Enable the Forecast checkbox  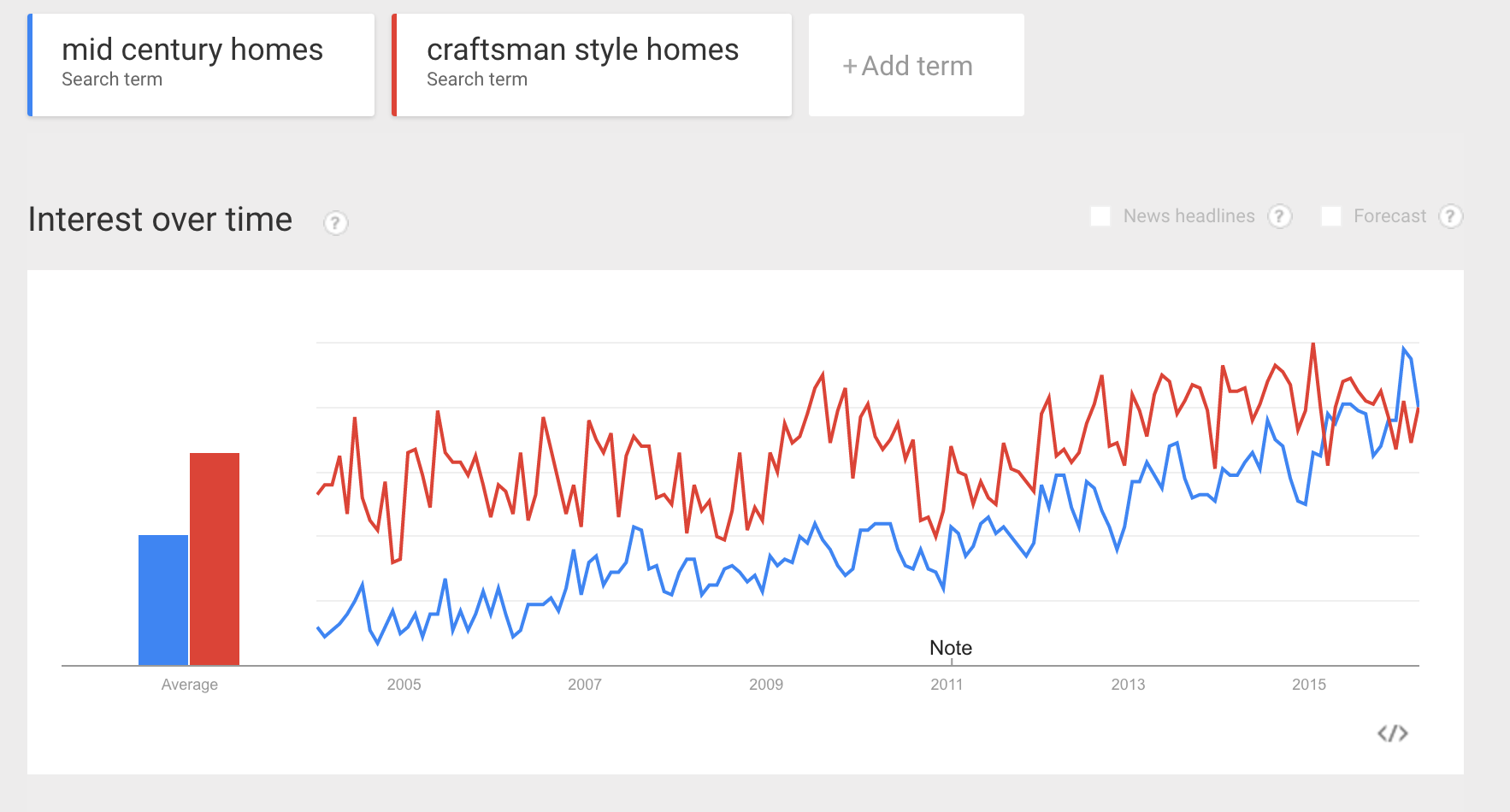pyautogui.click(x=1331, y=216)
